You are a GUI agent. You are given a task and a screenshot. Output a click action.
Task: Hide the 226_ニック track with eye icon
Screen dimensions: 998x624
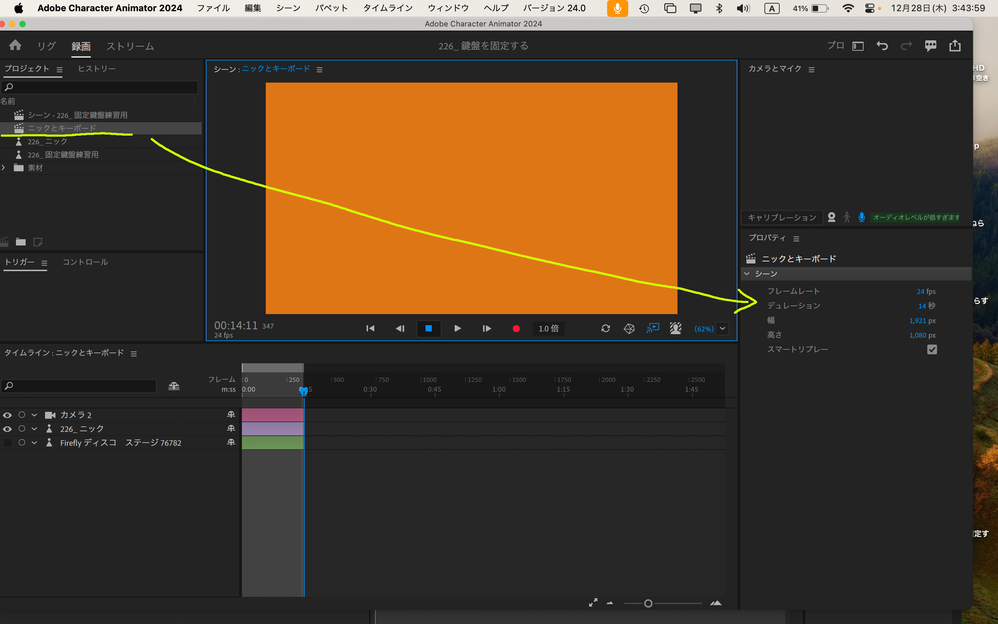coord(8,429)
